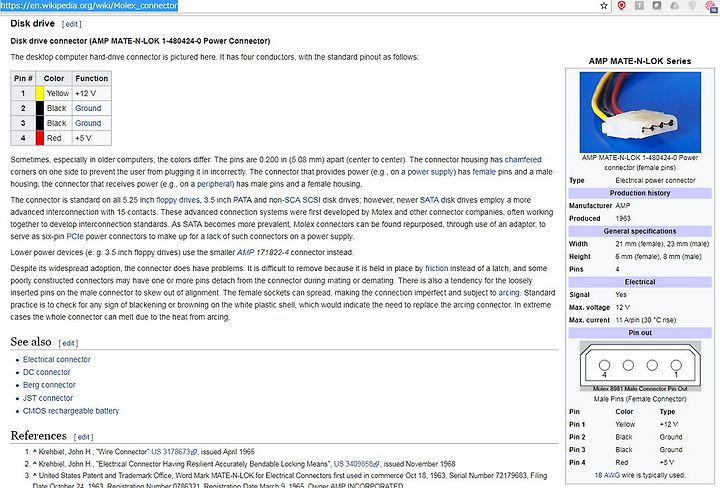Open the italic AMP link before 171822-4
Viewport: 720px width, 488px height.
(x=245, y=252)
